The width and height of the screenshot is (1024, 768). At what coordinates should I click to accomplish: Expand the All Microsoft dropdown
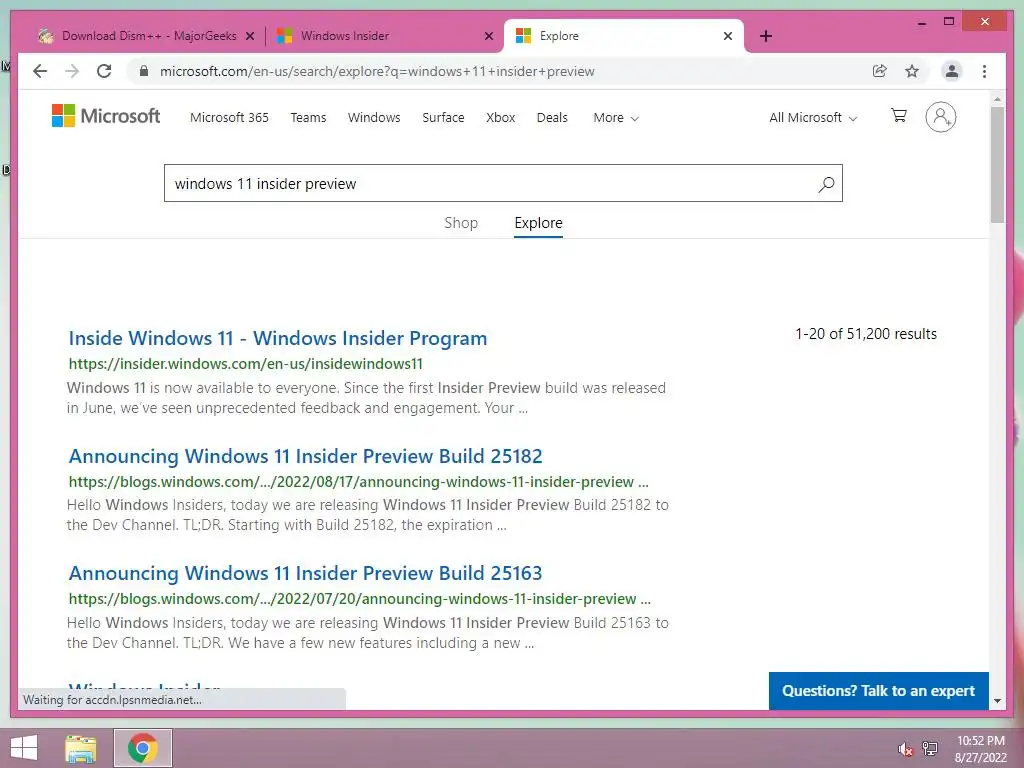pos(813,118)
